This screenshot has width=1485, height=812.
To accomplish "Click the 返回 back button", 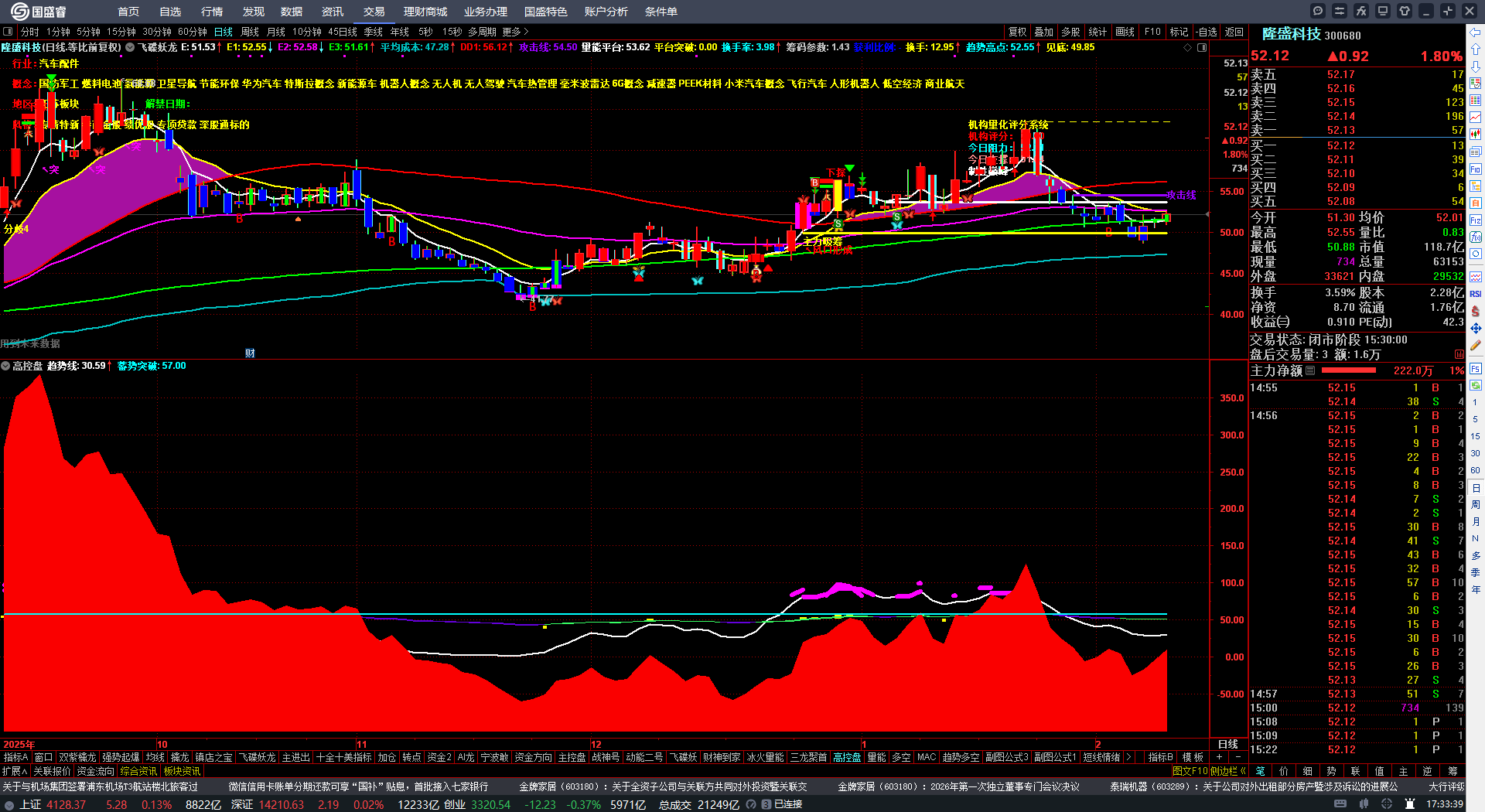I will click(1234, 32).
